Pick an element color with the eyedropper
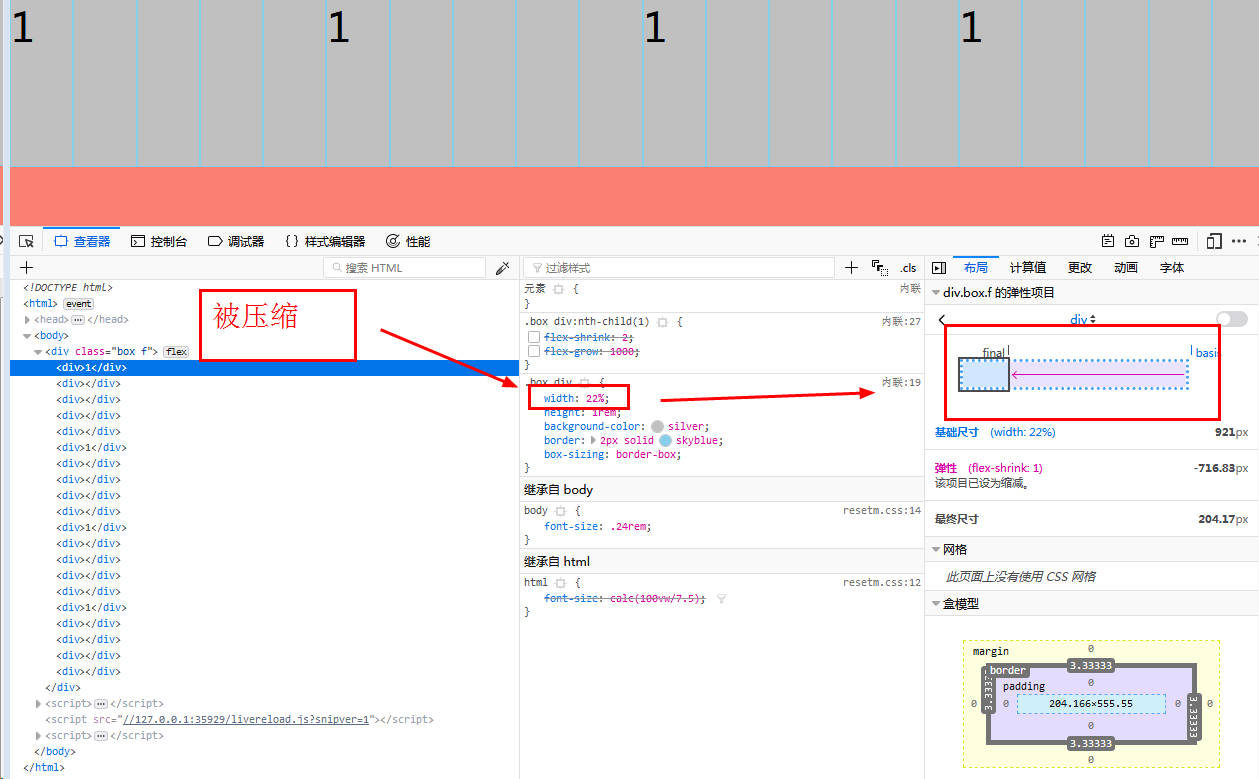1259x779 pixels. (x=503, y=267)
